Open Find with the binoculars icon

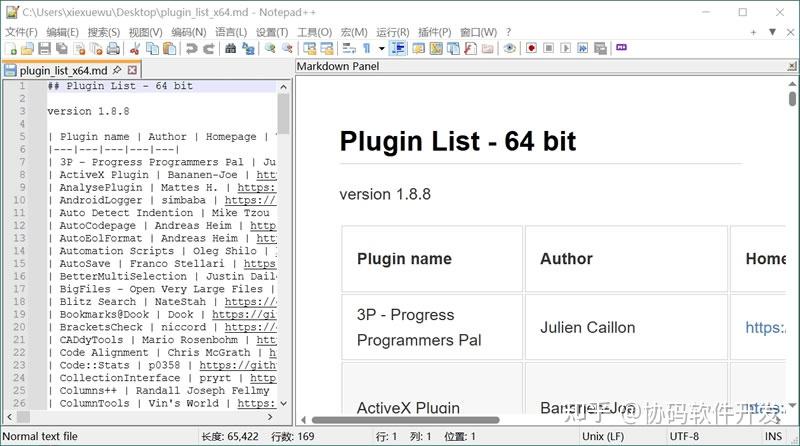(x=231, y=48)
